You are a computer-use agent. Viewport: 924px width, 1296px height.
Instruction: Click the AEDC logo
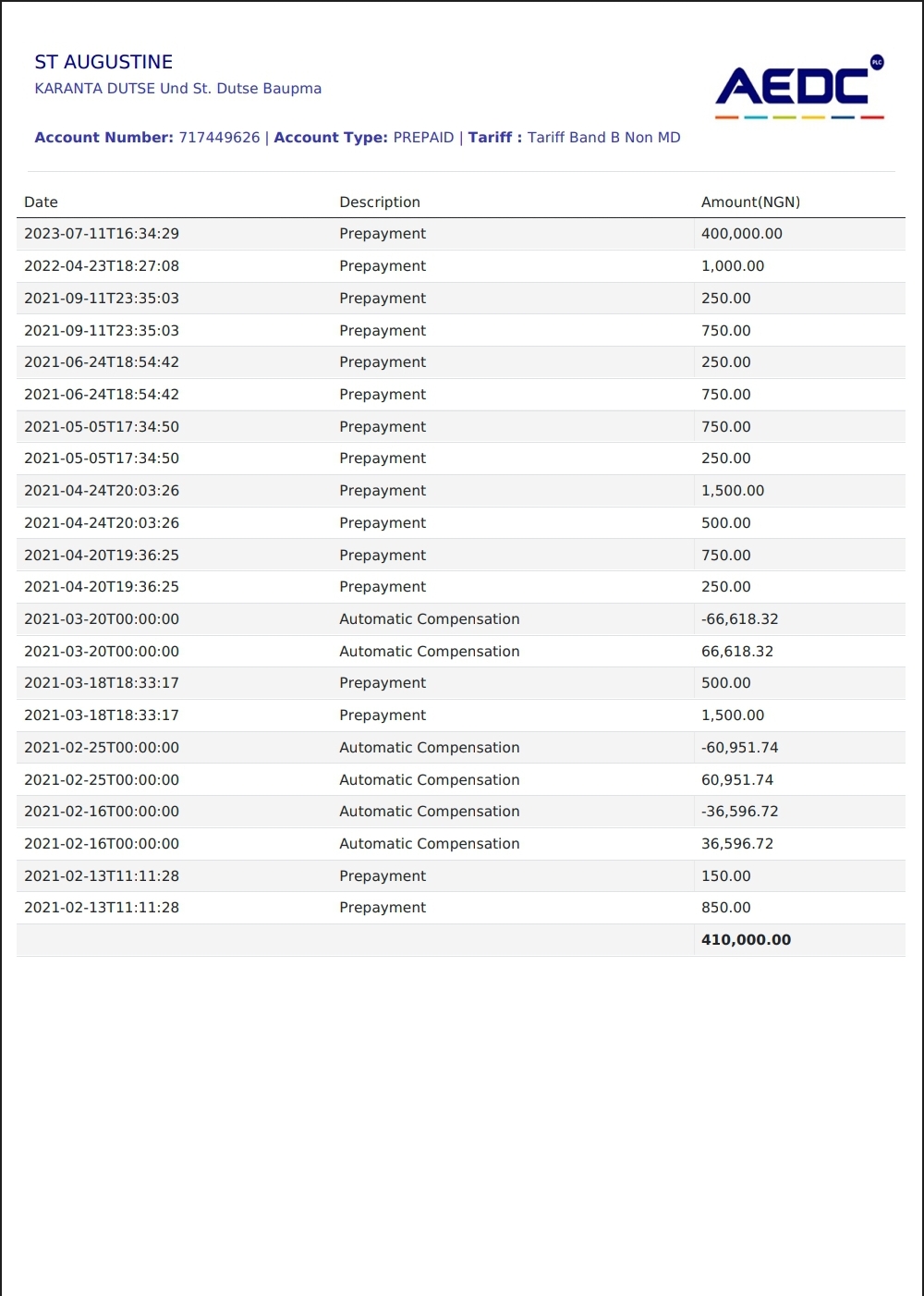pyautogui.click(x=791, y=87)
